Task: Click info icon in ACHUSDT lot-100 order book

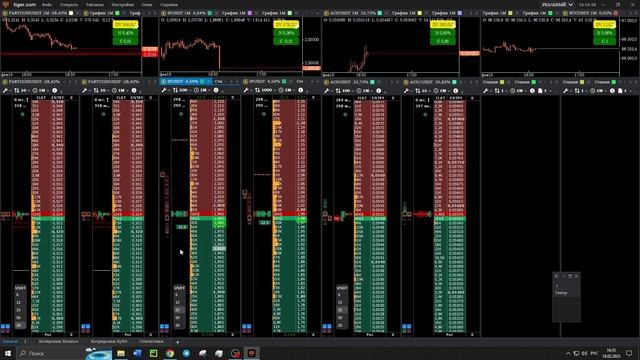Action: pos(379,90)
